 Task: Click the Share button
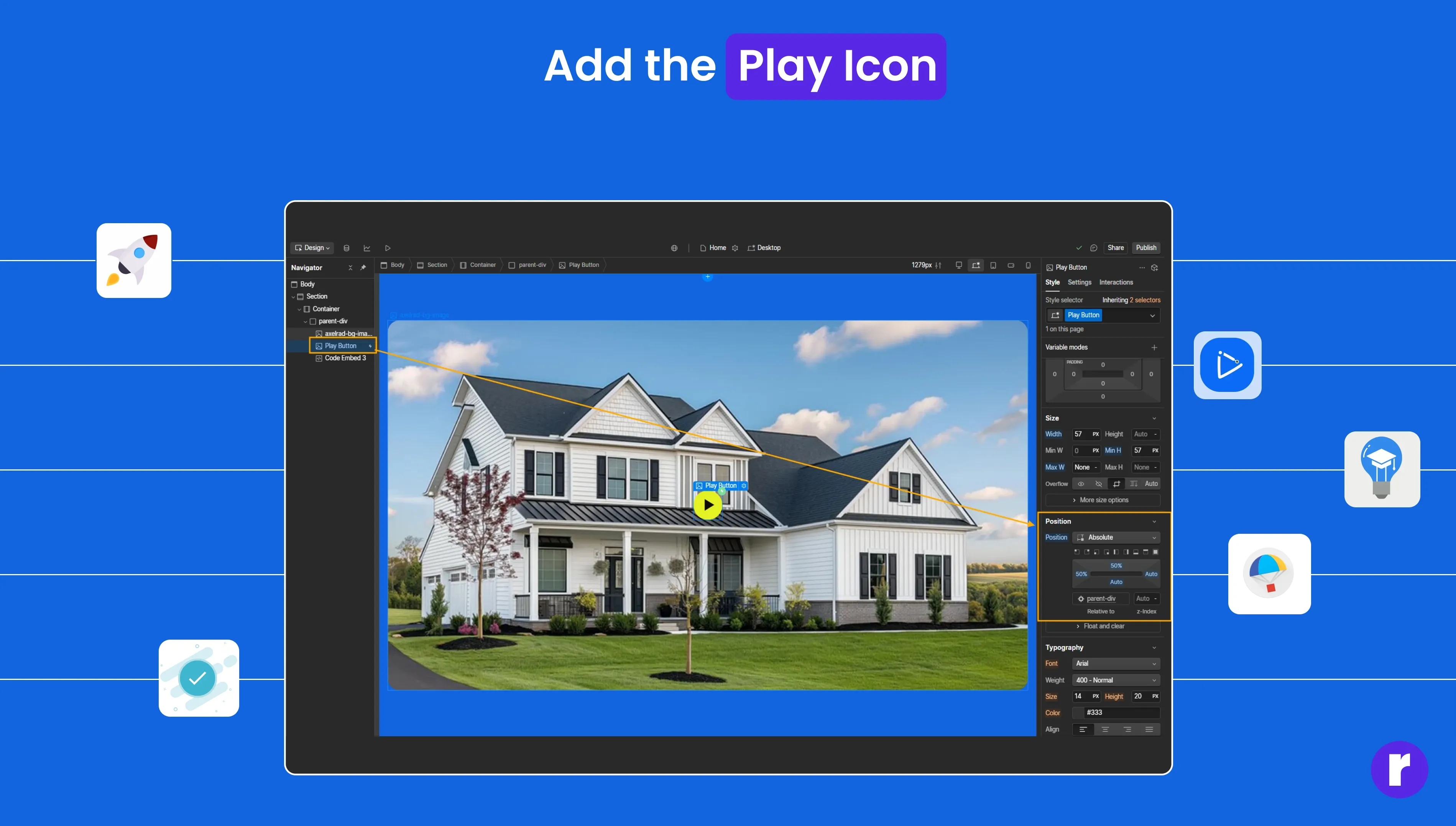[x=1115, y=248]
